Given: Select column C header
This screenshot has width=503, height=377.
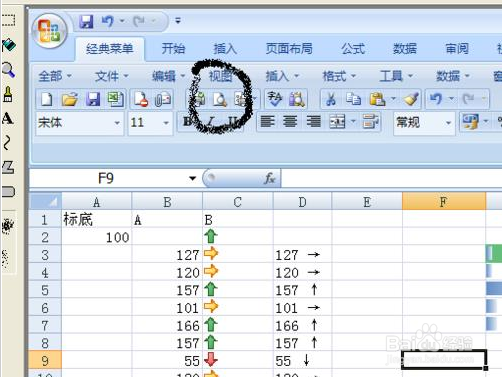Looking at the screenshot, I should [x=238, y=201].
